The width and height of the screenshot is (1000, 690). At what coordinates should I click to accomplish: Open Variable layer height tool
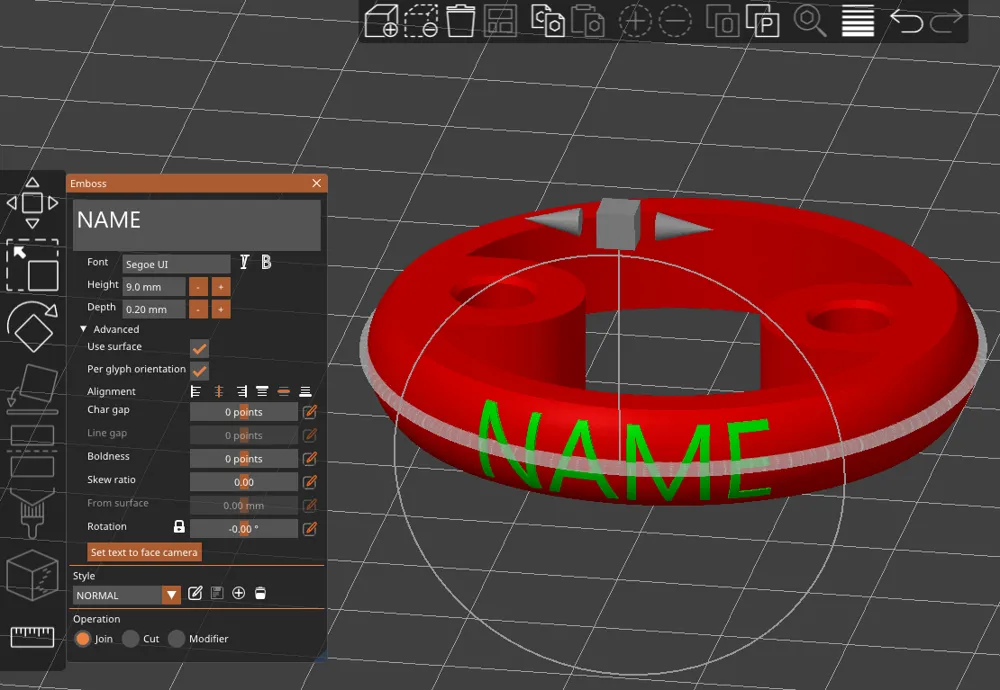click(x=858, y=20)
